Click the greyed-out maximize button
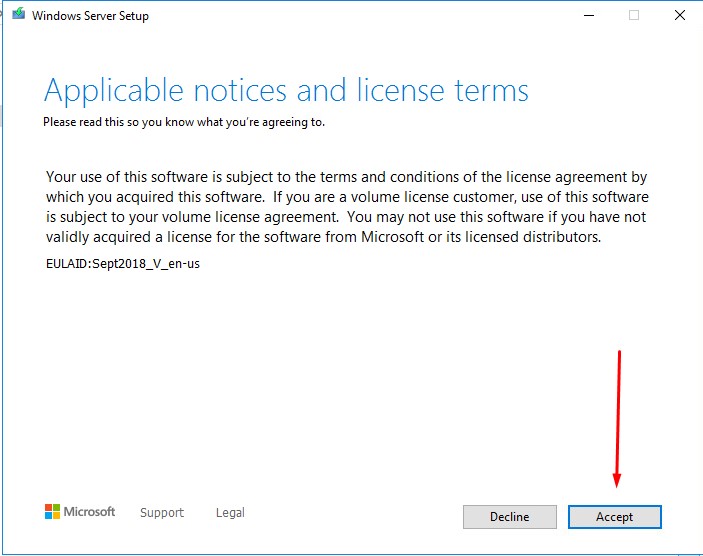The height and width of the screenshot is (556, 703). 634,15
